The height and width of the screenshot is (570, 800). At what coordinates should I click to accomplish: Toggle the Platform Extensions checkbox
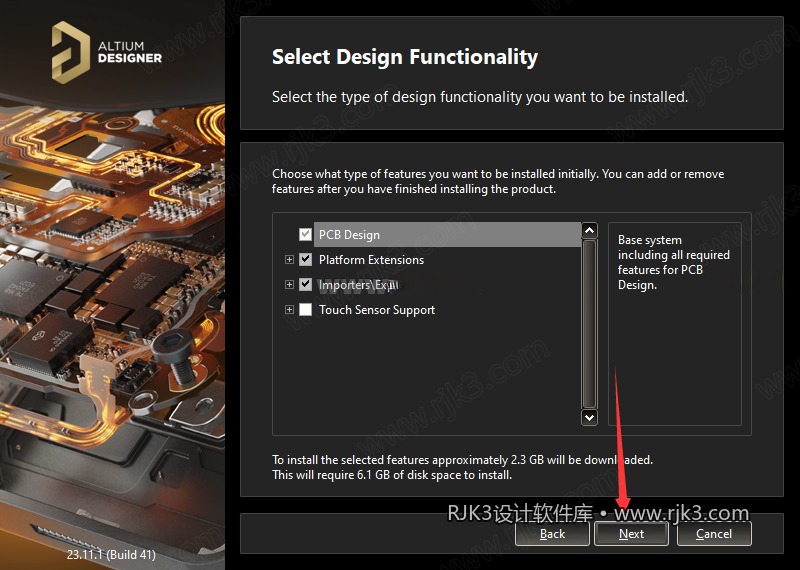pyautogui.click(x=305, y=259)
